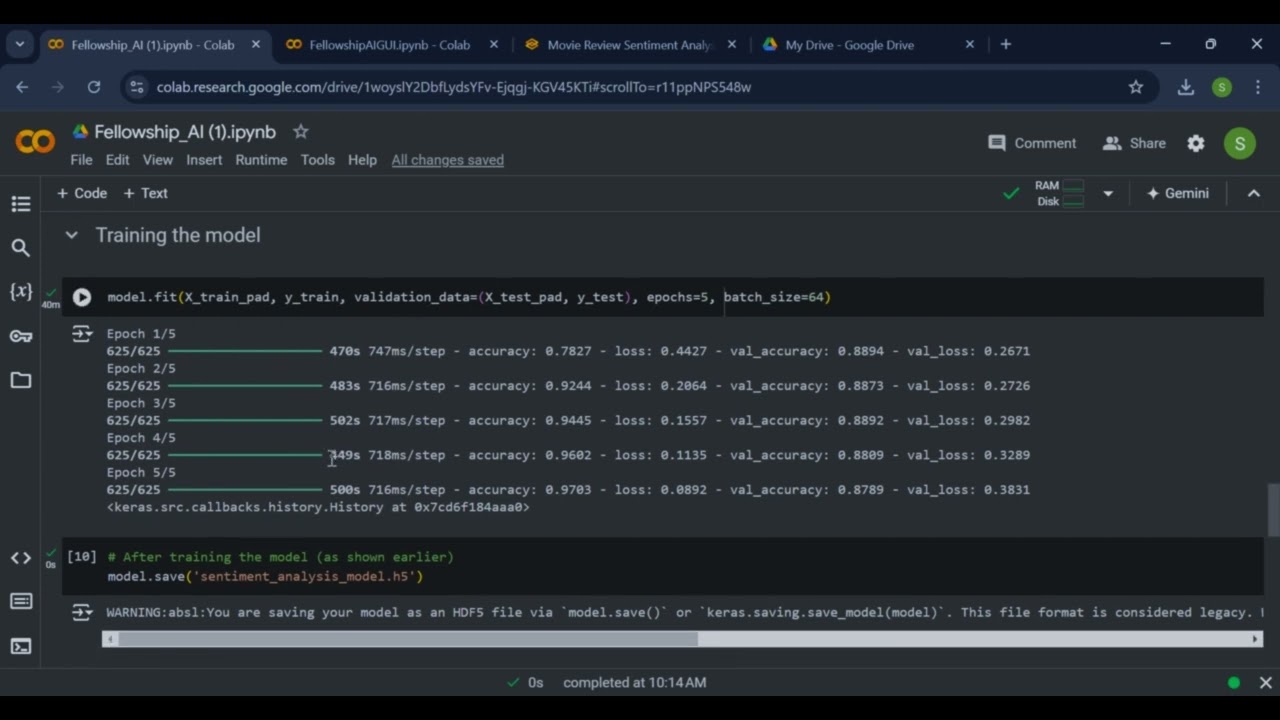This screenshot has width=1280, height=720.
Task: Open the Files folder icon
Action: (x=21, y=380)
